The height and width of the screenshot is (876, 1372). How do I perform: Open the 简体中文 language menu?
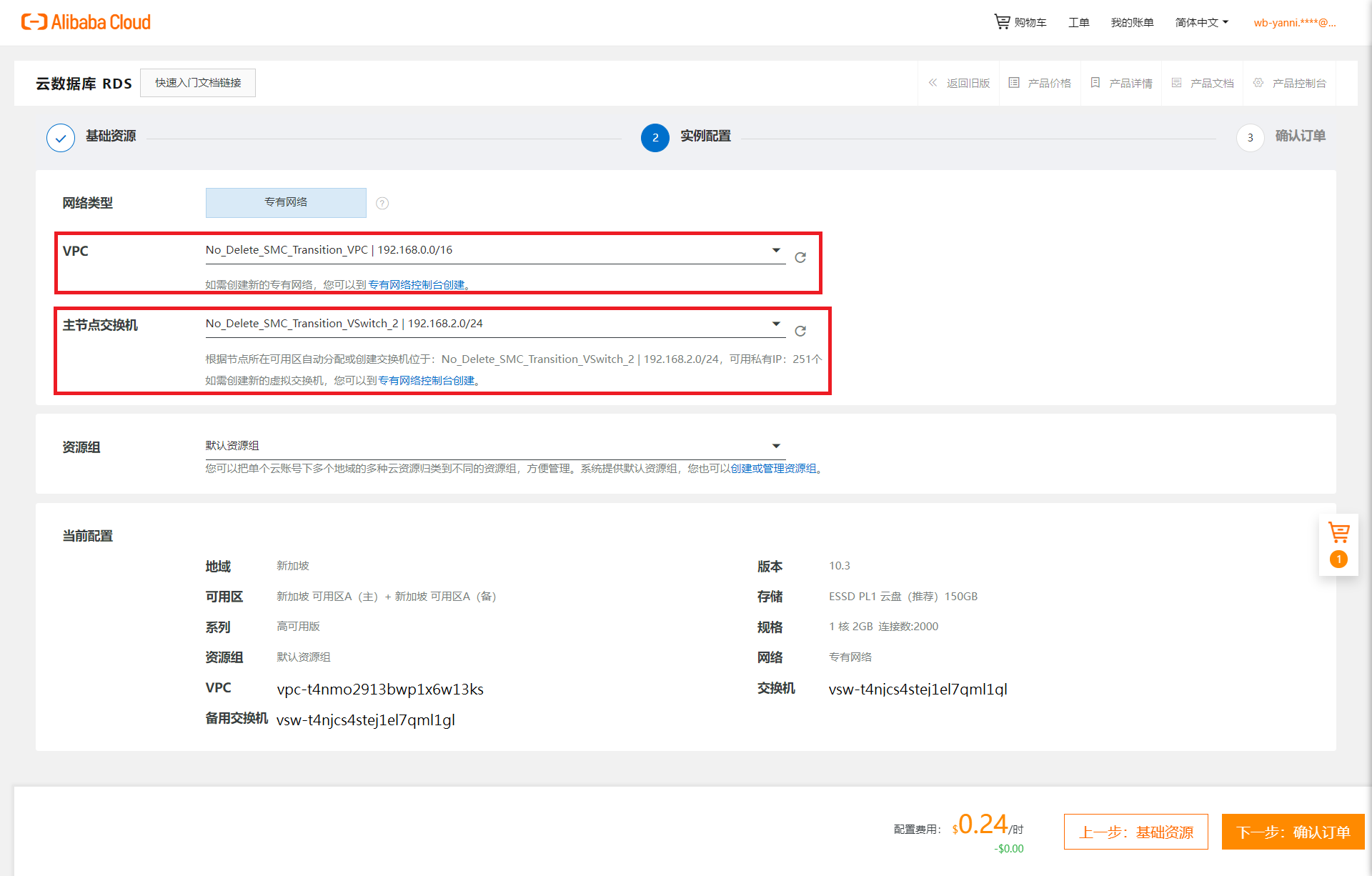click(1202, 23)
